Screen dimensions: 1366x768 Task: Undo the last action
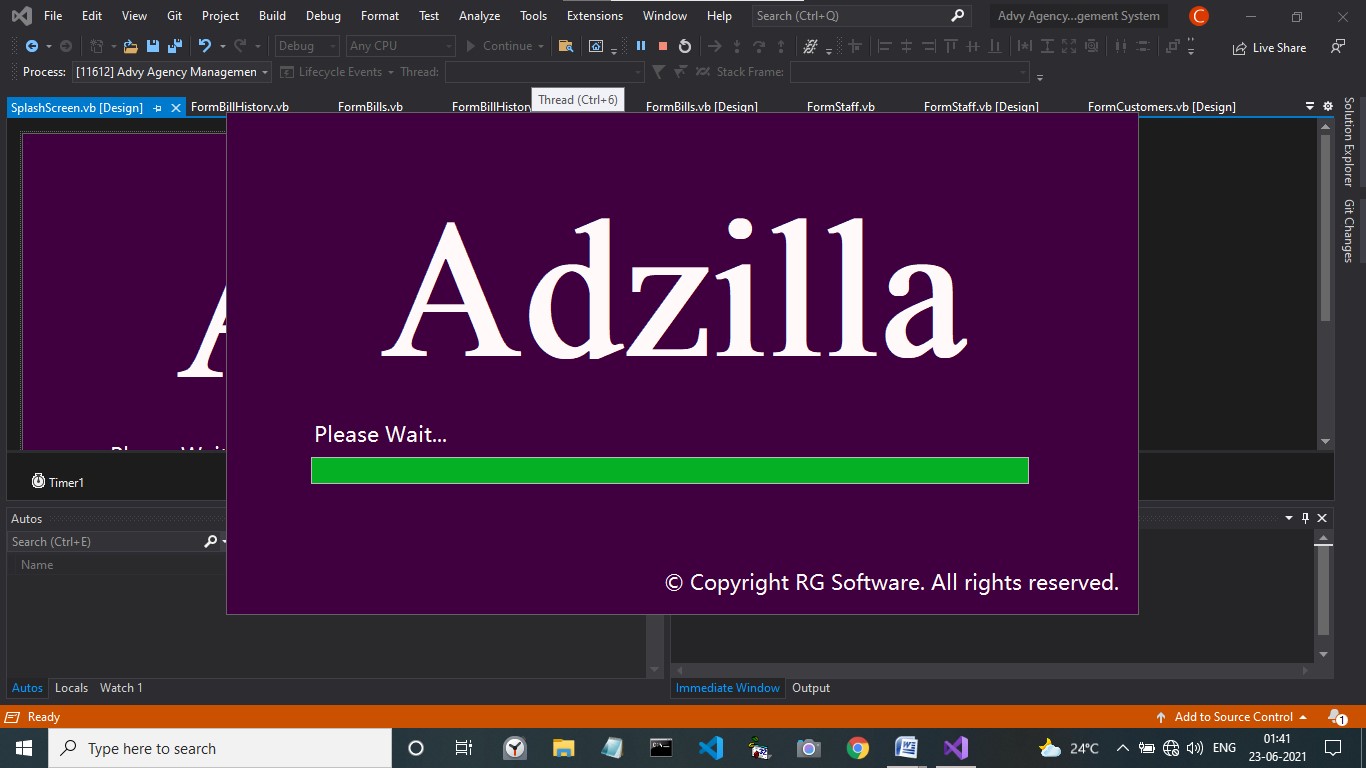tap(204, 46)
